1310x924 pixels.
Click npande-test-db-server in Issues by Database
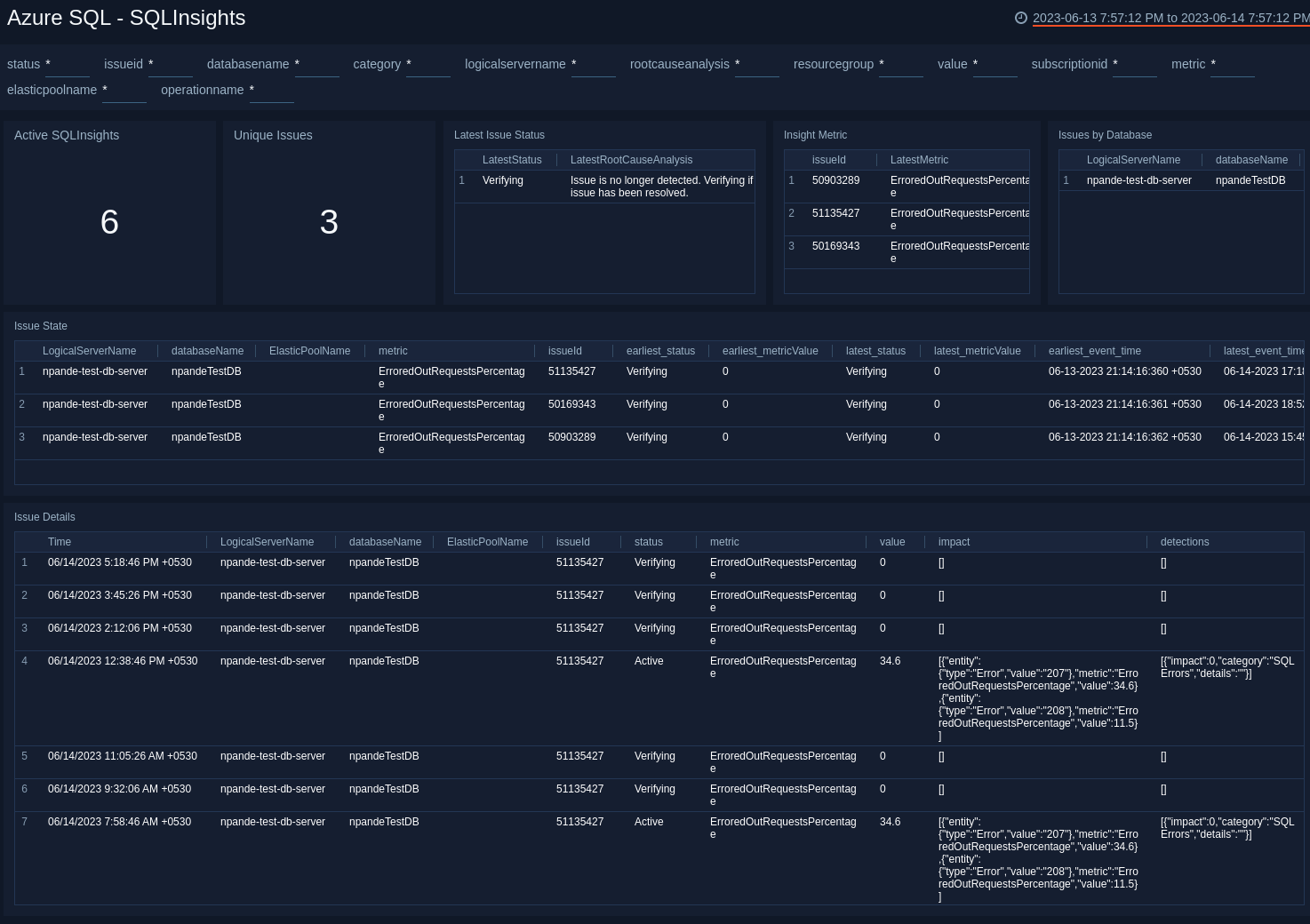tap(1138, 180)
